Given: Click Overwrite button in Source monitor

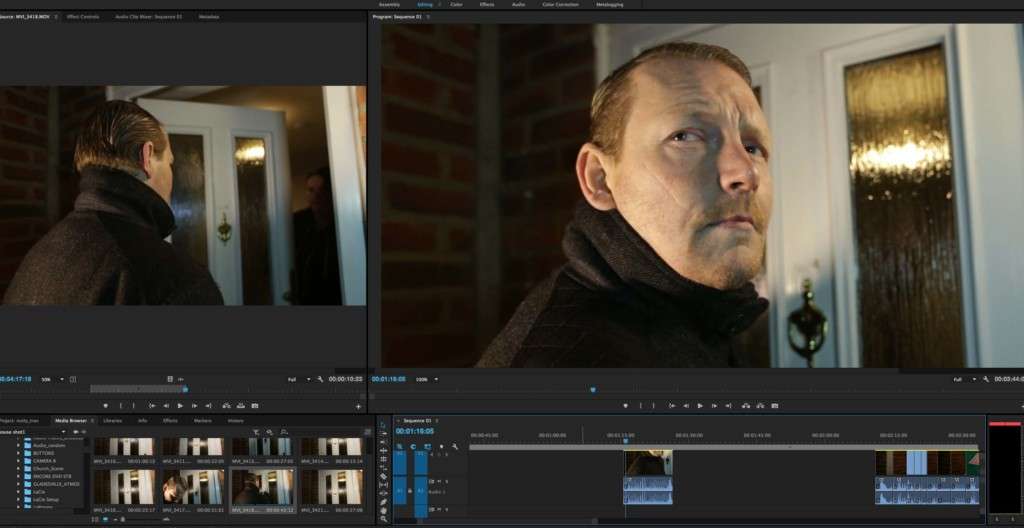Looking at the screenshot, I should point(240,406).
